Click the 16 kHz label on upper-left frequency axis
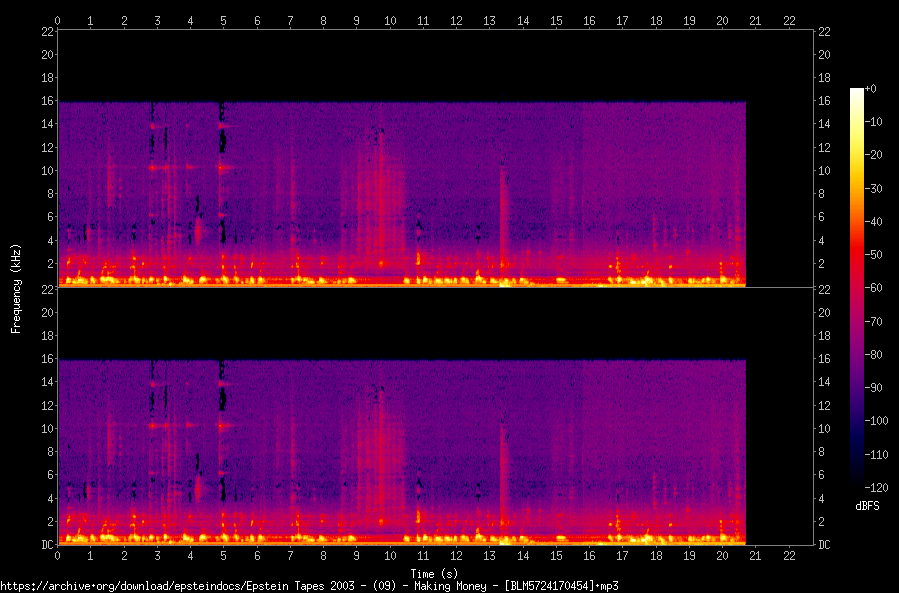Screen dimensions: 899x593 (x=46, y=101)
